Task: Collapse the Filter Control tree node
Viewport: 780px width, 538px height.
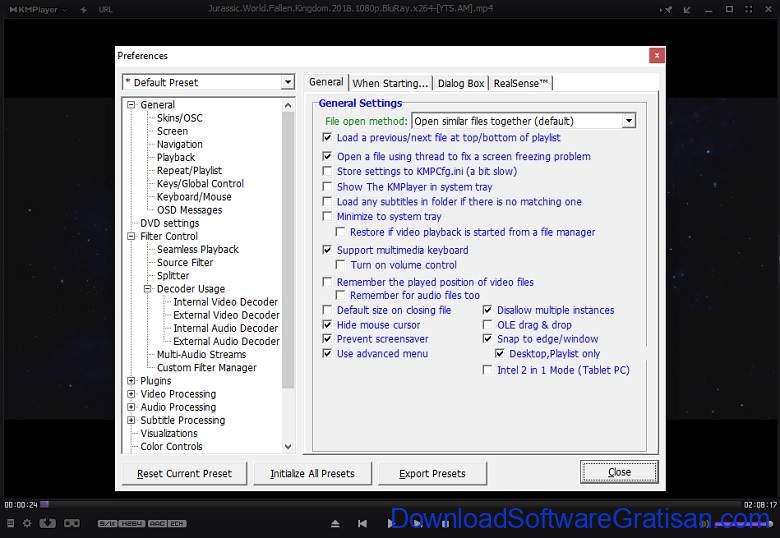Action: pyautogui.click(x=131, y=236)
